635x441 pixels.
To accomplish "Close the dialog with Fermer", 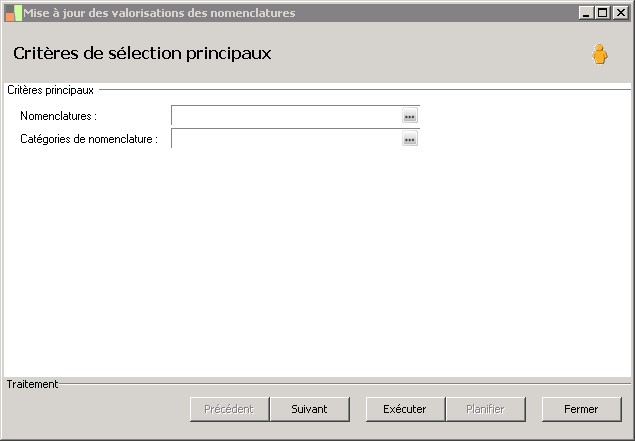I will point(580,409).
